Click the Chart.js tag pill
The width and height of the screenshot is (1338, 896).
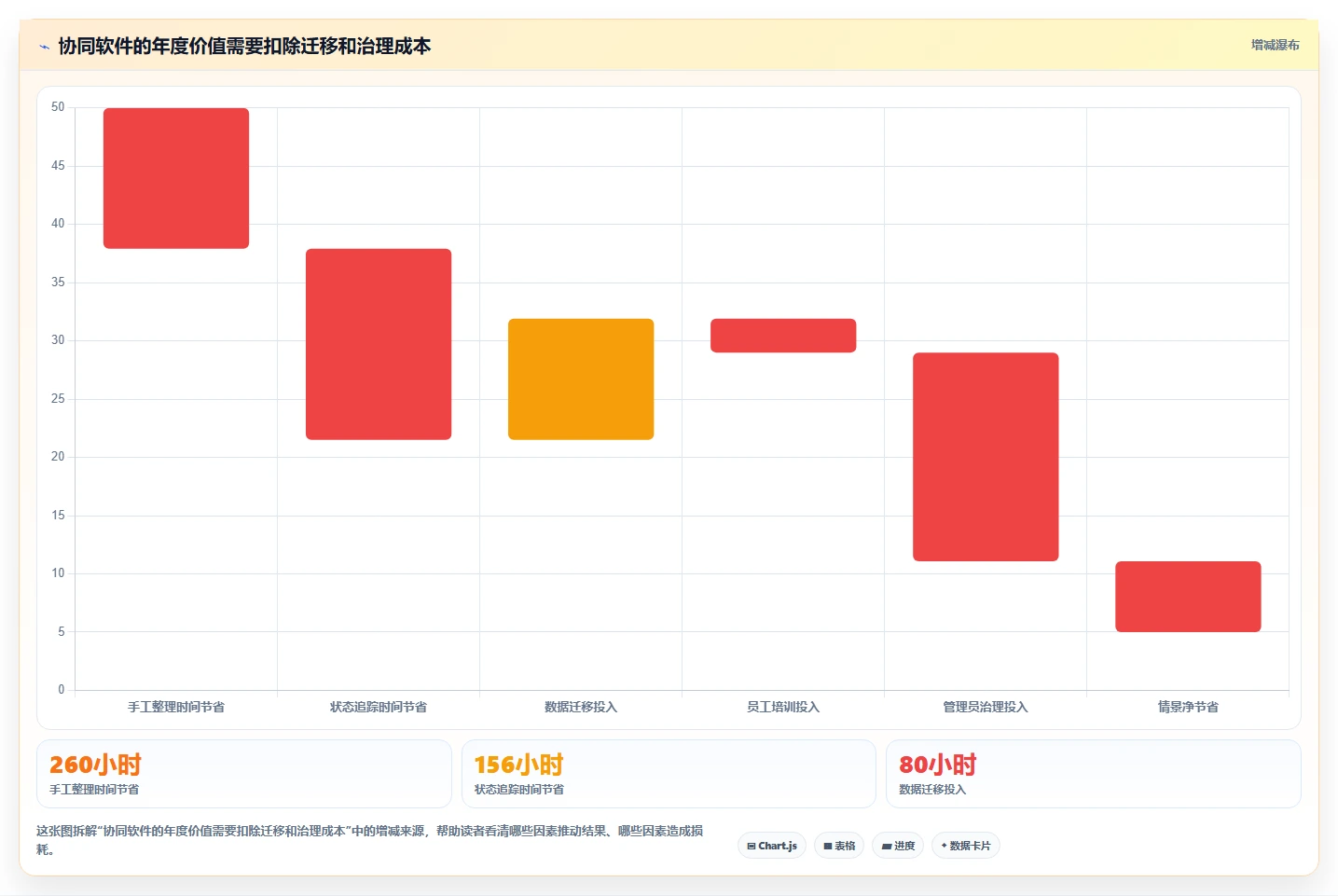[x=772, y=846]
